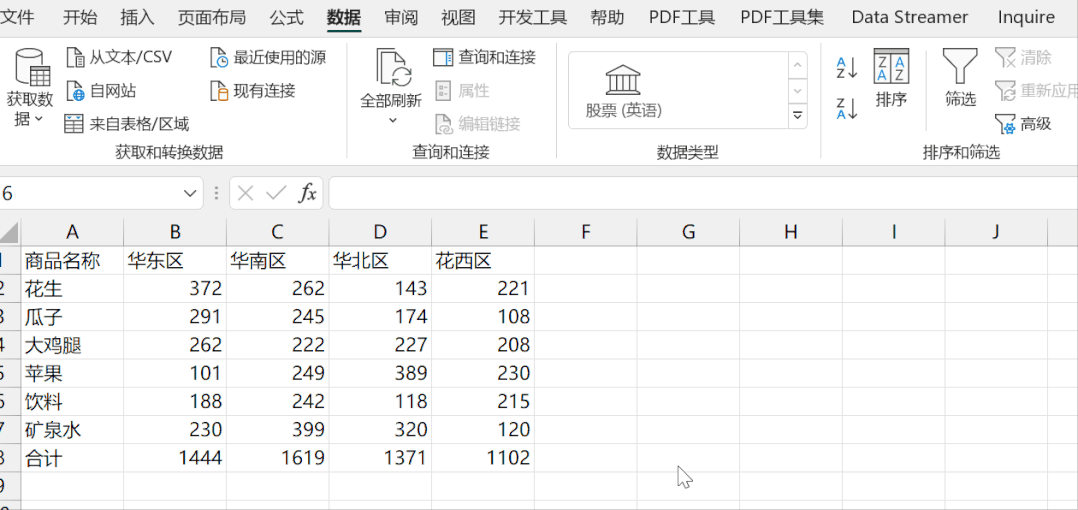Image resolution: width=1078 pixels, height=510 pixels.
Task: Open the 查询和连接 pane
Action: (484, 57)
